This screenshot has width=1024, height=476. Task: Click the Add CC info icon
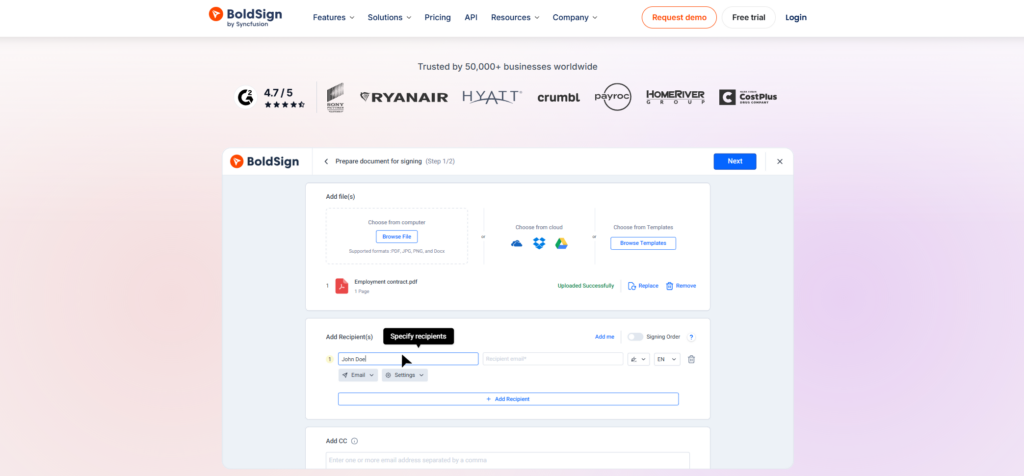click(x=355, y=440)
